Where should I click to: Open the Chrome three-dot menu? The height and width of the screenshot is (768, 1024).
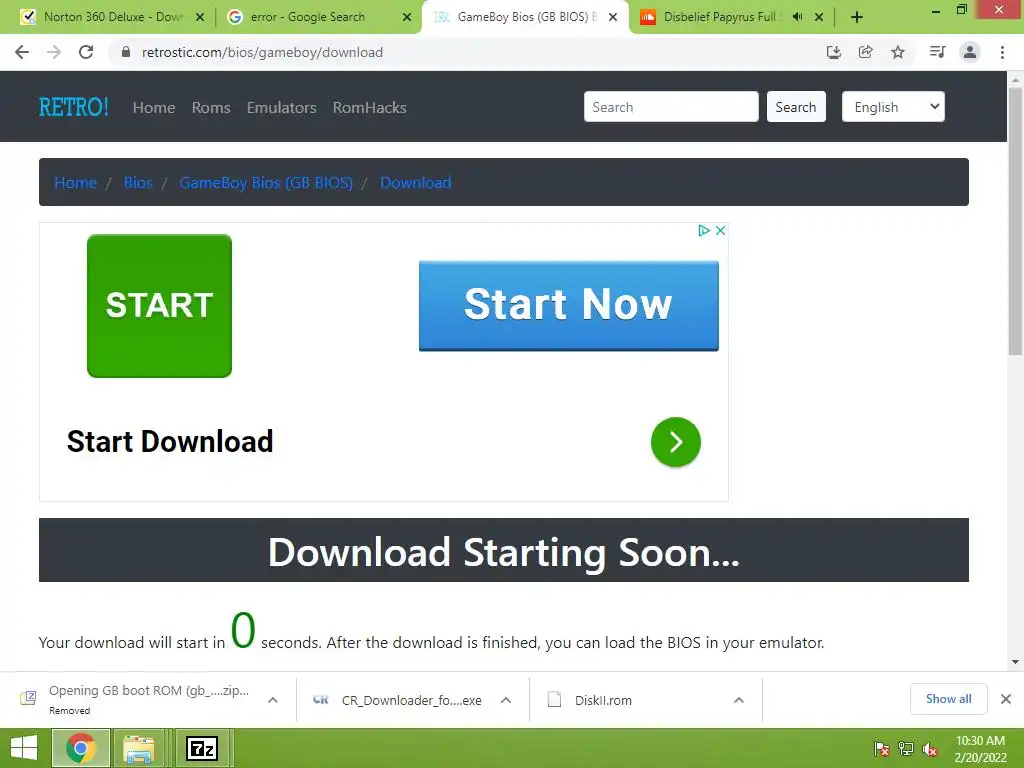(1002, 52)
